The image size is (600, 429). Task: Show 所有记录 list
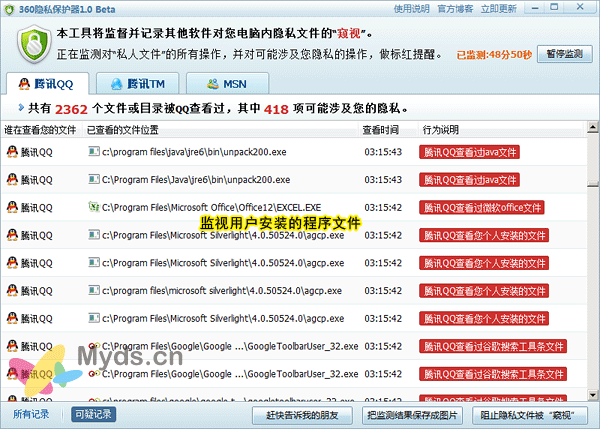coord(31,414)
